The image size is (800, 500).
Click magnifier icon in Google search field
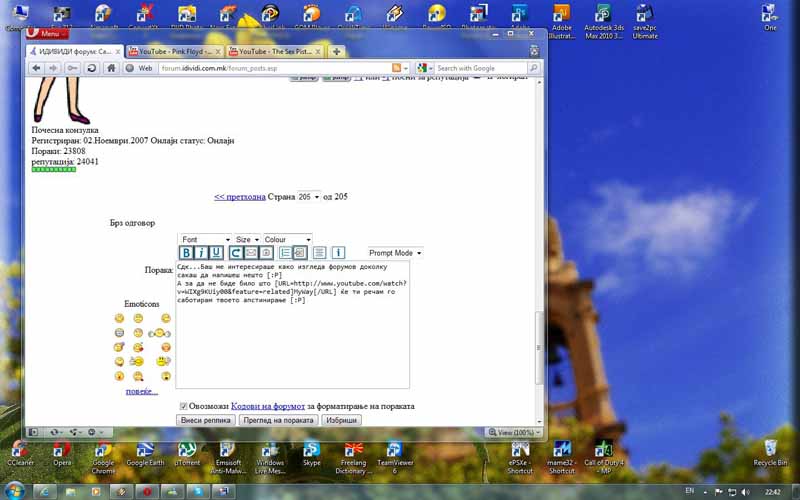tap(534, 68)
